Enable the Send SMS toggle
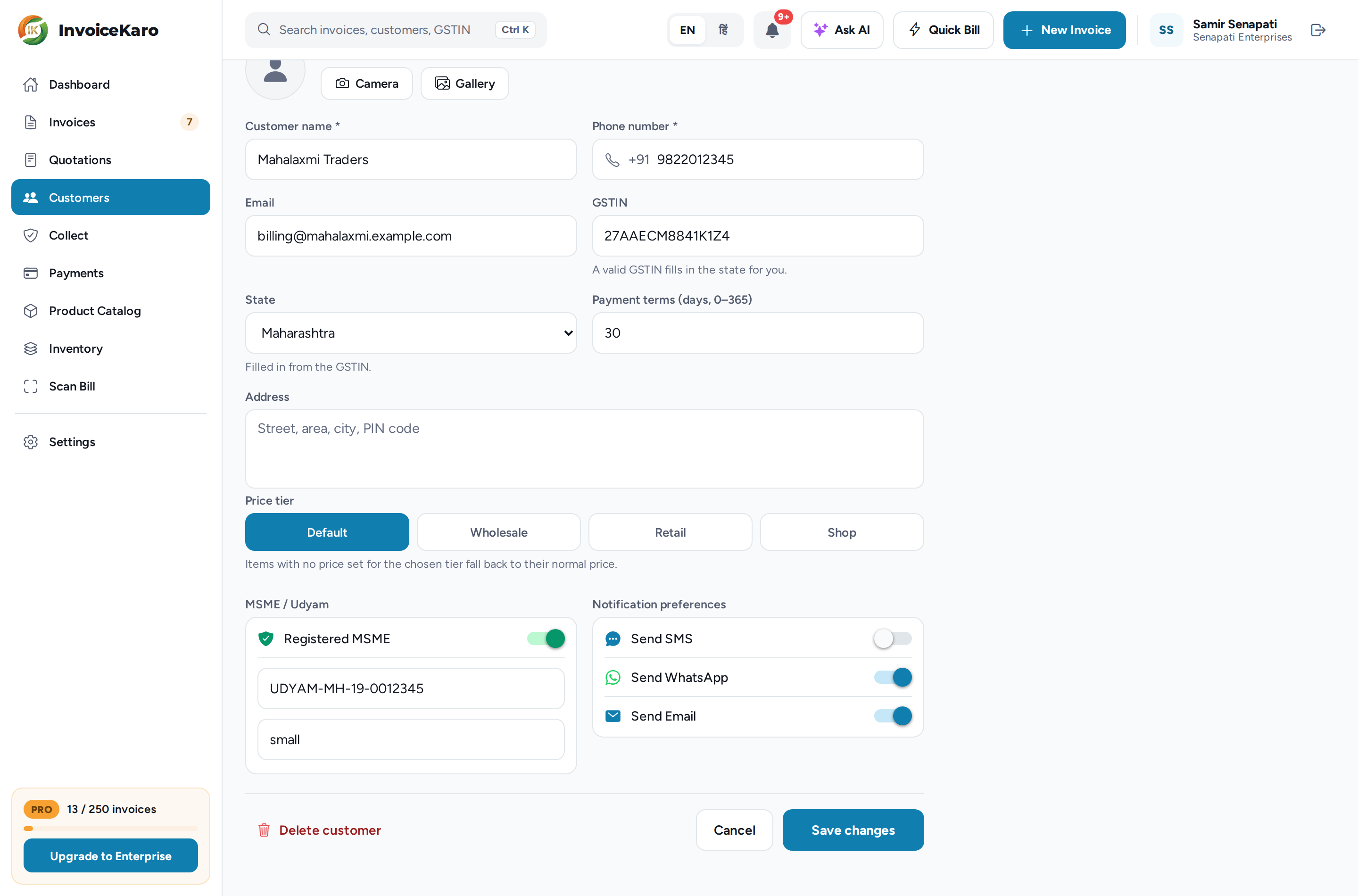Viewport: 1358px width, 896px height. (893, 639)
